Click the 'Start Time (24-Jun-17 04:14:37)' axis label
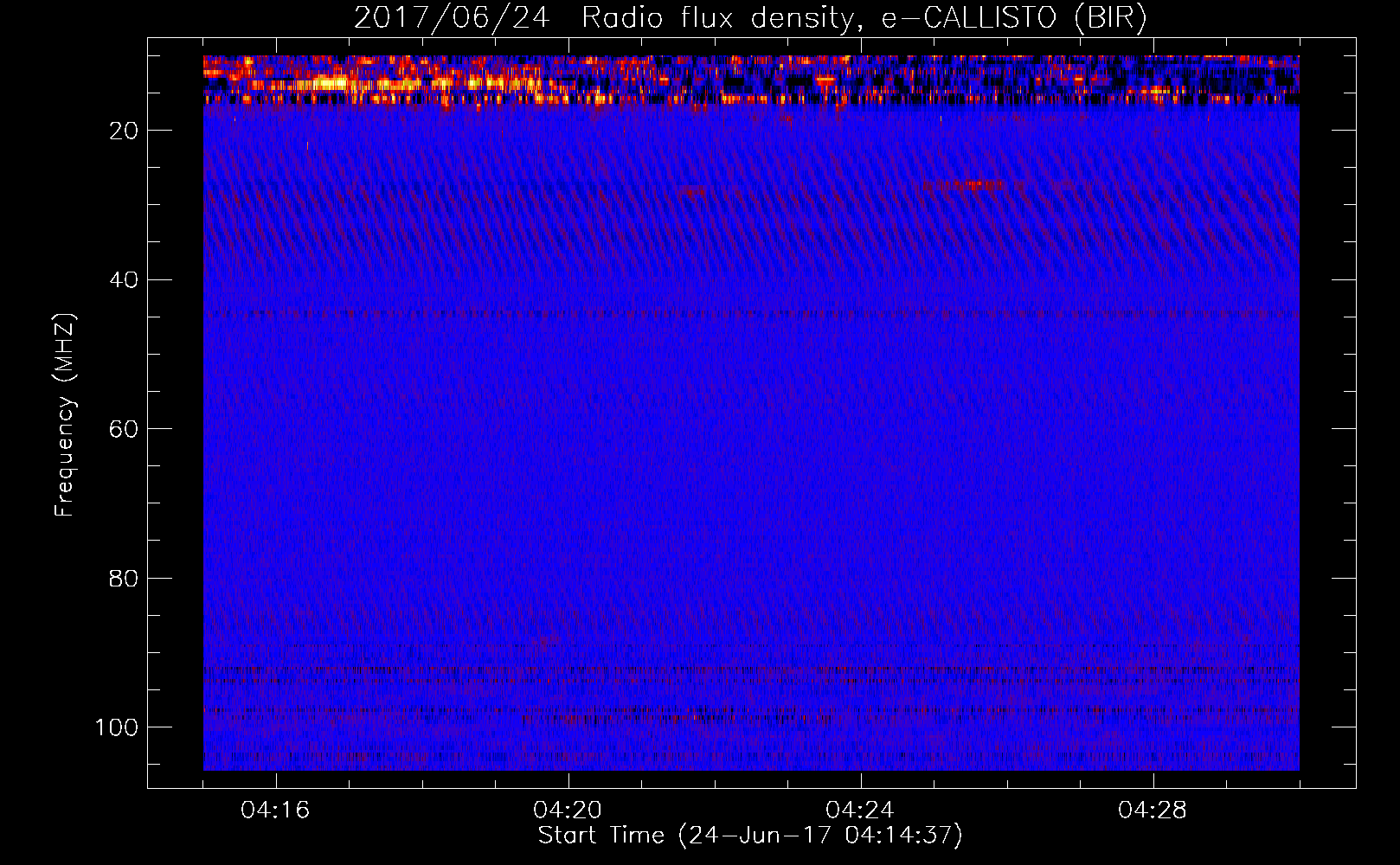Viewport: 1400px width, 865px height. [x=750, y=836]
